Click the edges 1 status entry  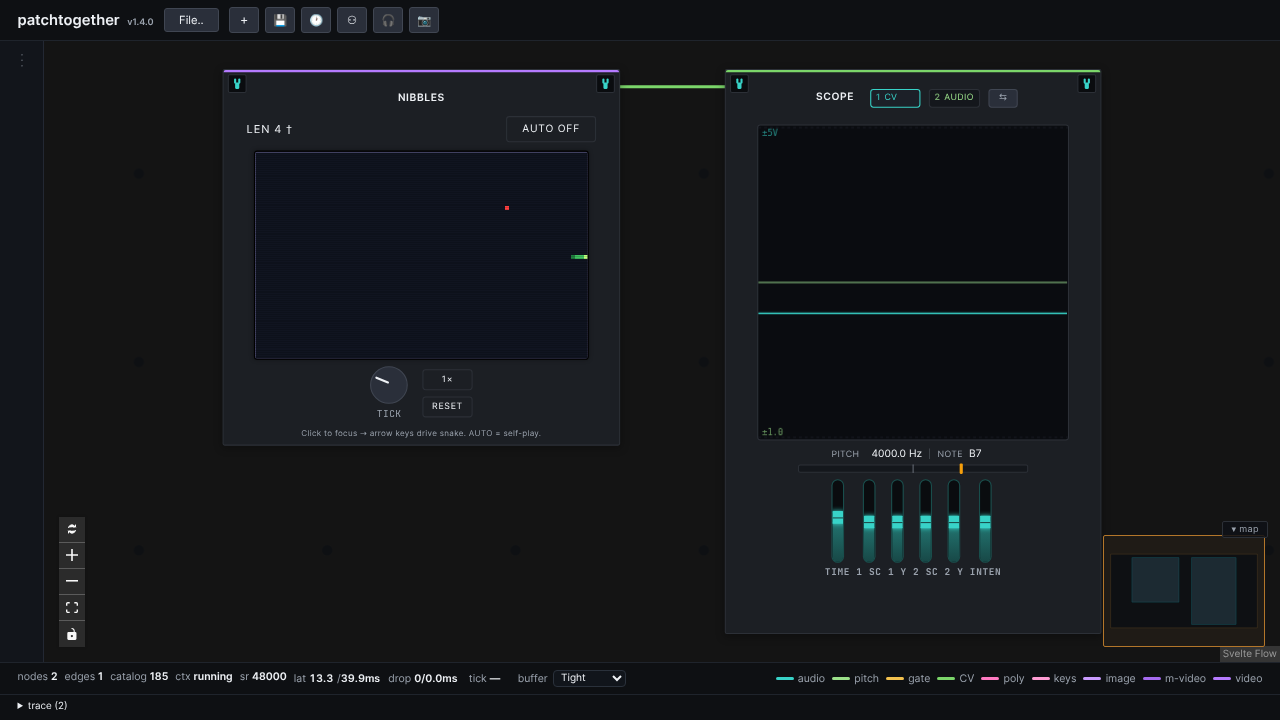tap(84, 677)
